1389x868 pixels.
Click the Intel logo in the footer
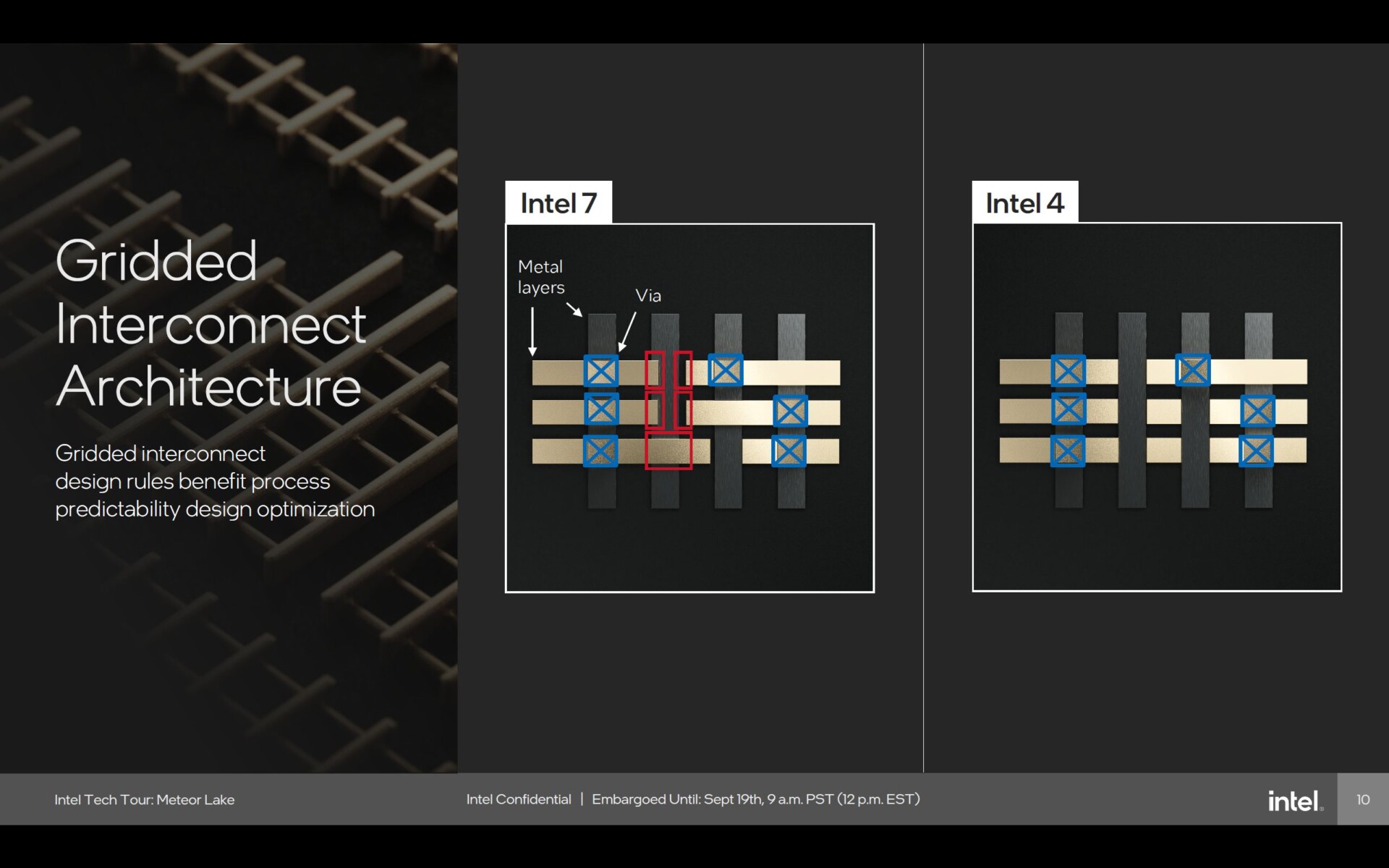[x=1295, y=800]
